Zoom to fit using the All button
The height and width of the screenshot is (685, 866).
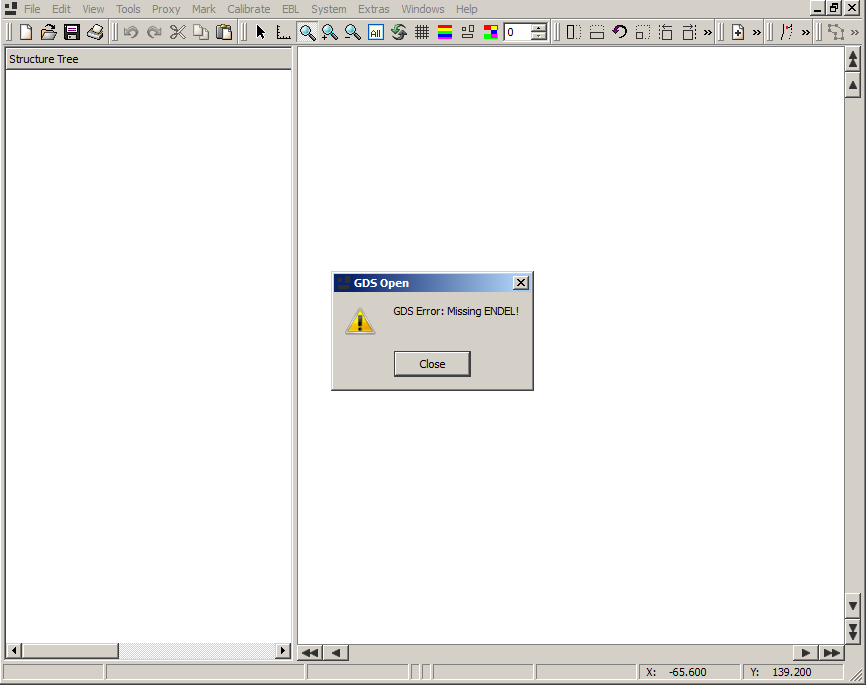coord(376,31)
